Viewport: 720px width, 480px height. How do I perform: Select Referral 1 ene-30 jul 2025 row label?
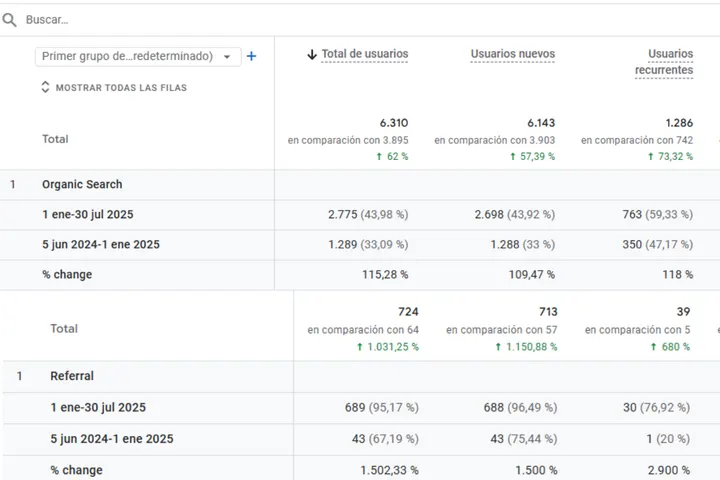click(98, 408)
